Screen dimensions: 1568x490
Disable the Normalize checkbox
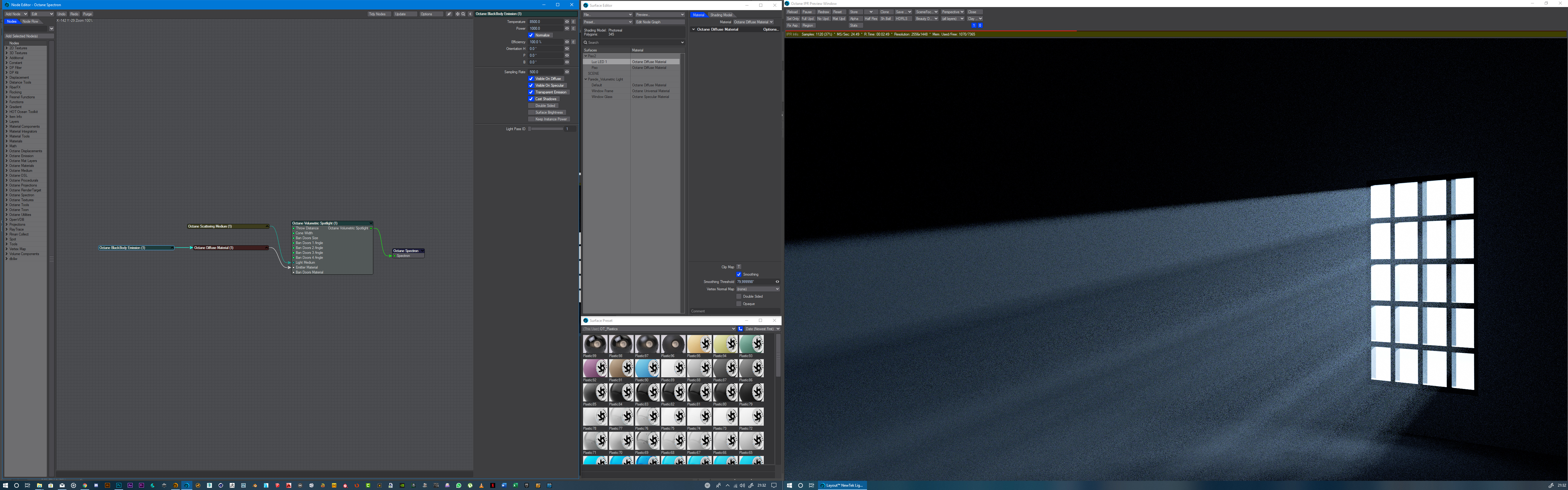[x=531, y=35]
